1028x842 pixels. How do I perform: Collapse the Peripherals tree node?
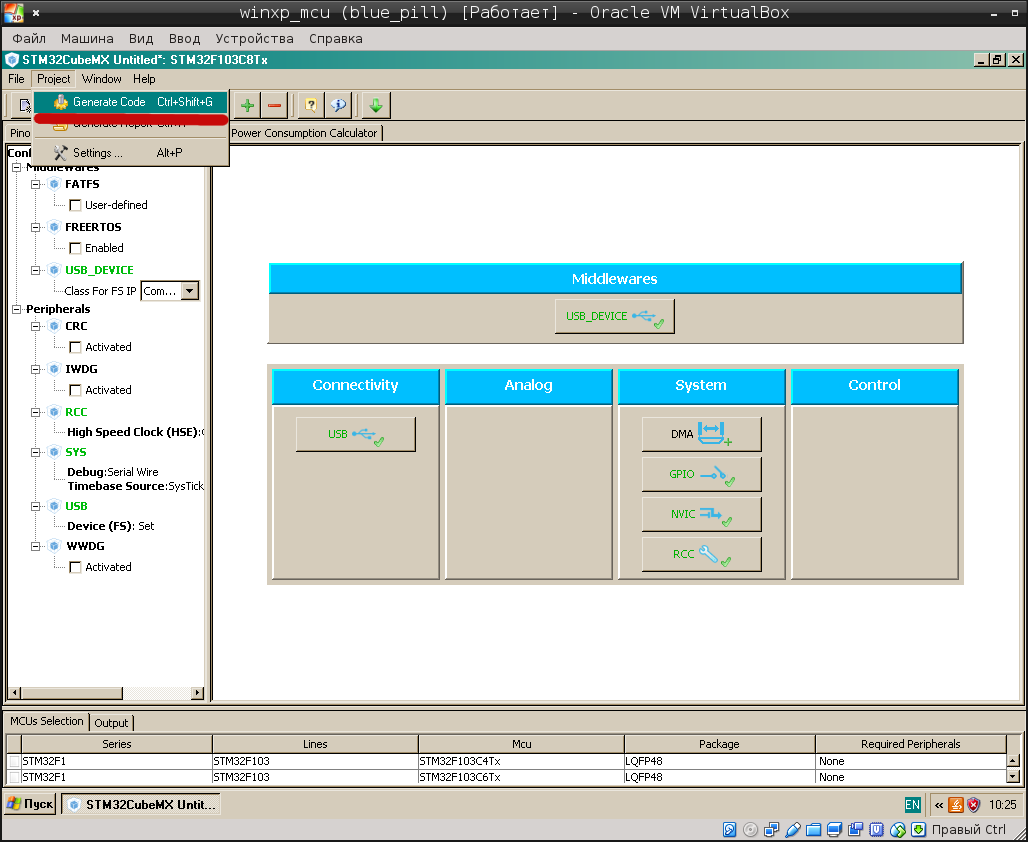coord(16,309)
